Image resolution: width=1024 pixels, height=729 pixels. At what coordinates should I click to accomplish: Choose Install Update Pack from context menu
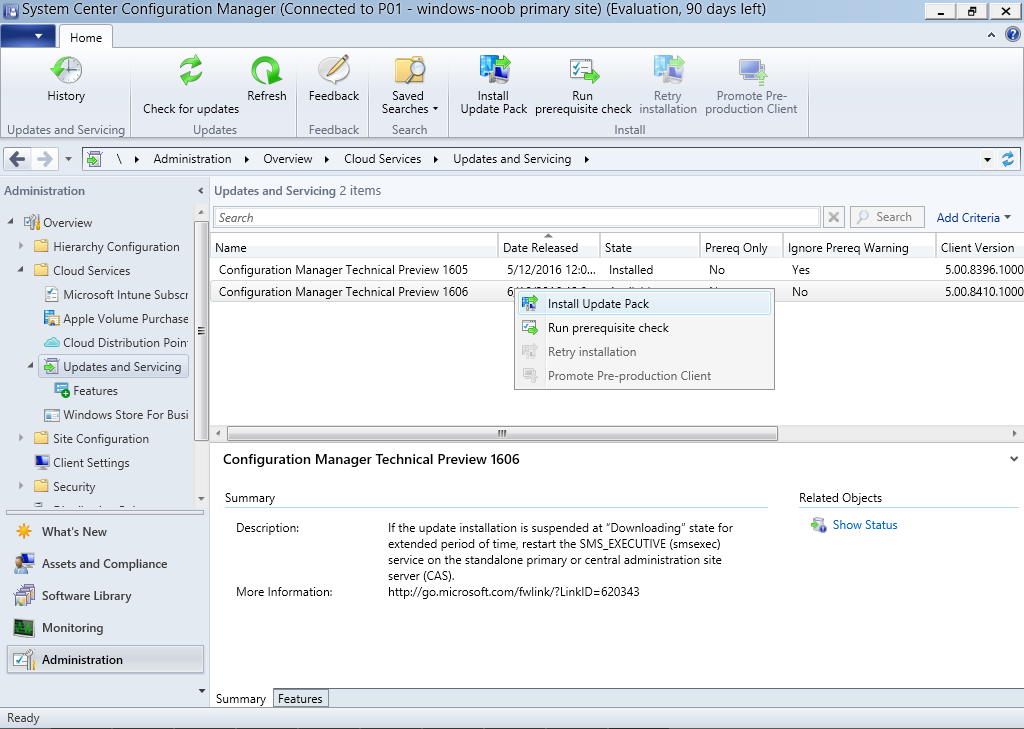[x=644, y=304]
